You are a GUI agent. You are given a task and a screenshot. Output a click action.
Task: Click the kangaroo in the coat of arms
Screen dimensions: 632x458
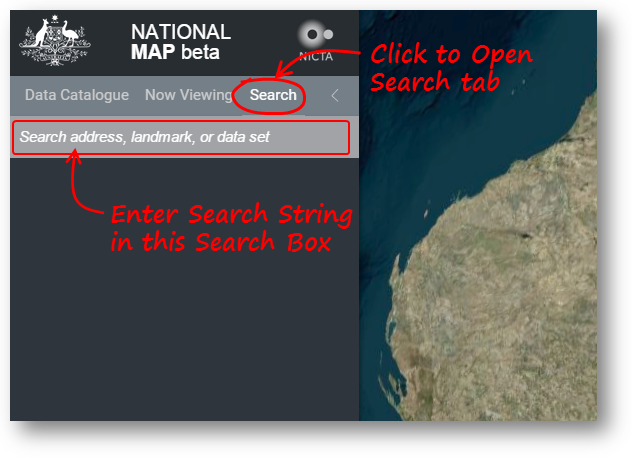[x=41, y=33]
